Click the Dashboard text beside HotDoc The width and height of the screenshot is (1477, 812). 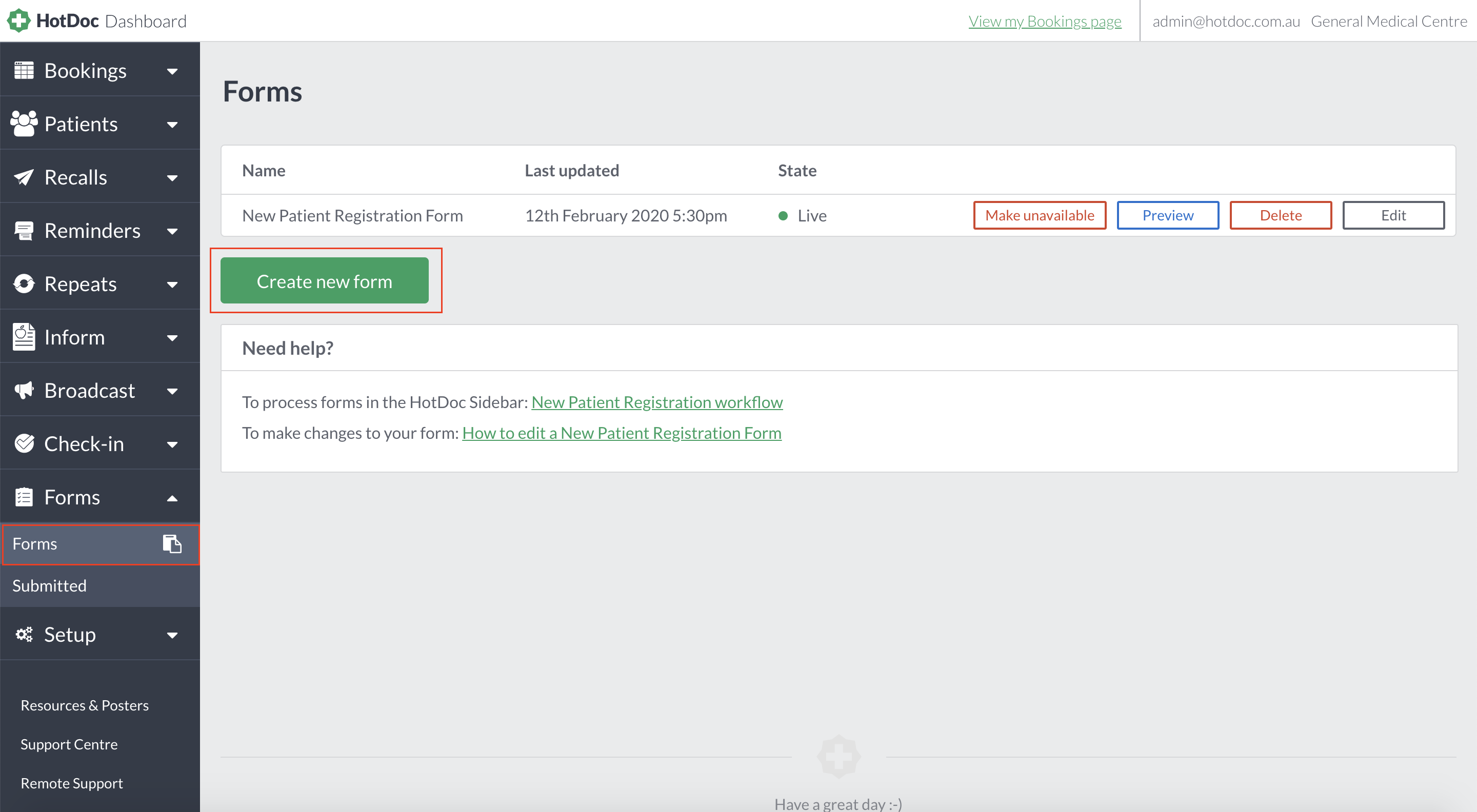146,21
